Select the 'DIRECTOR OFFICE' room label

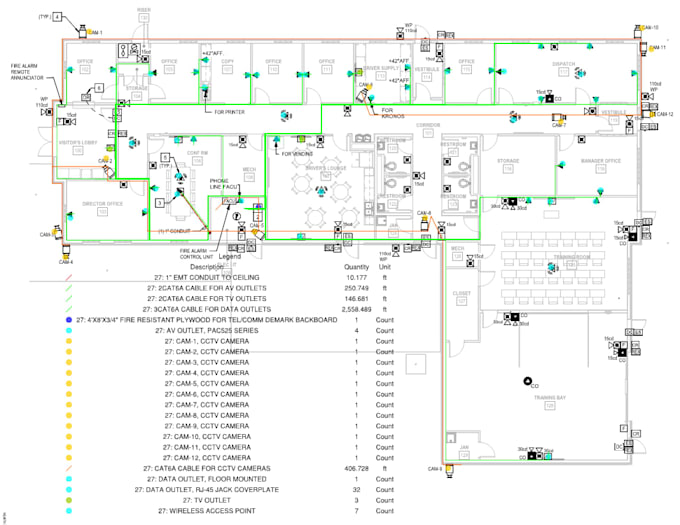pyautogui.click(x=102, y=204)
